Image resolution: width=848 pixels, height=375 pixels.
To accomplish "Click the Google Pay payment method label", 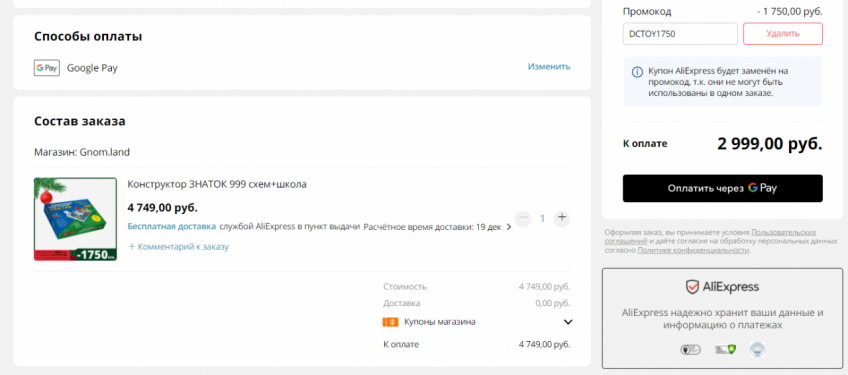I will pos(92,68).
